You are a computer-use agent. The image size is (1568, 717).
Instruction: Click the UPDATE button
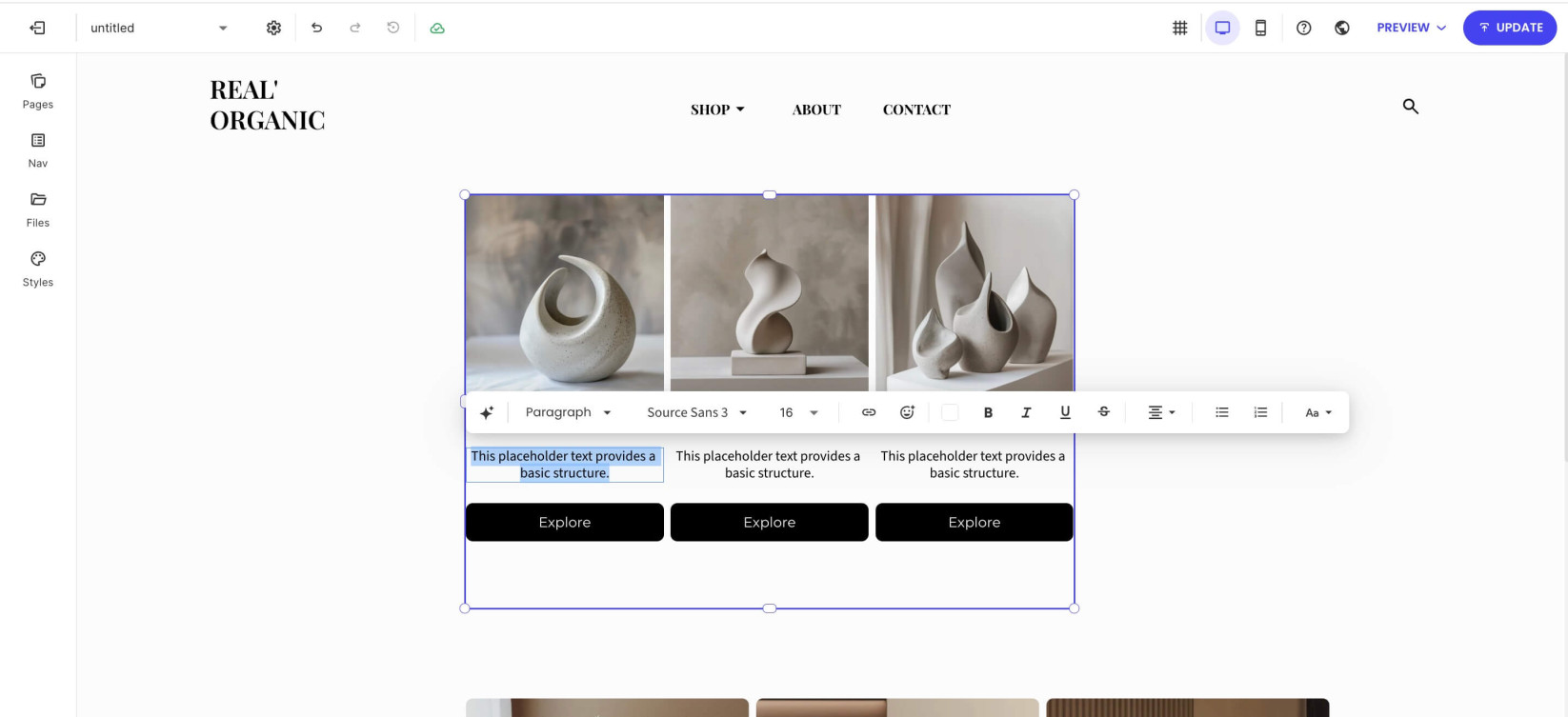pos(1510,28)
